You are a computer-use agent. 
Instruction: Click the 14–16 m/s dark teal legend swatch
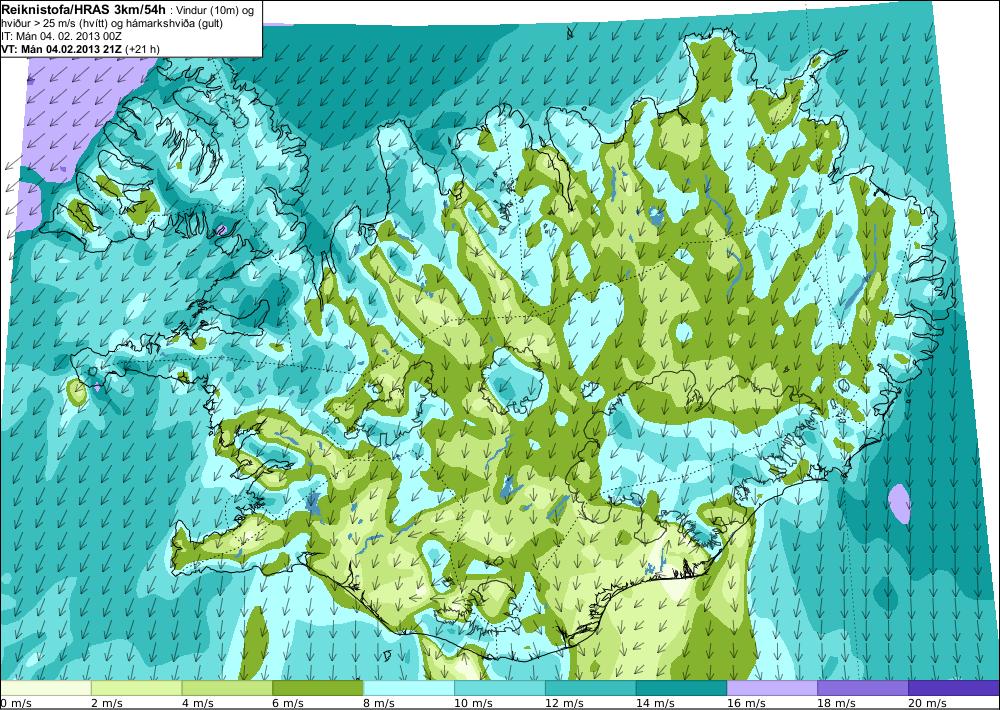pos(681,688)
